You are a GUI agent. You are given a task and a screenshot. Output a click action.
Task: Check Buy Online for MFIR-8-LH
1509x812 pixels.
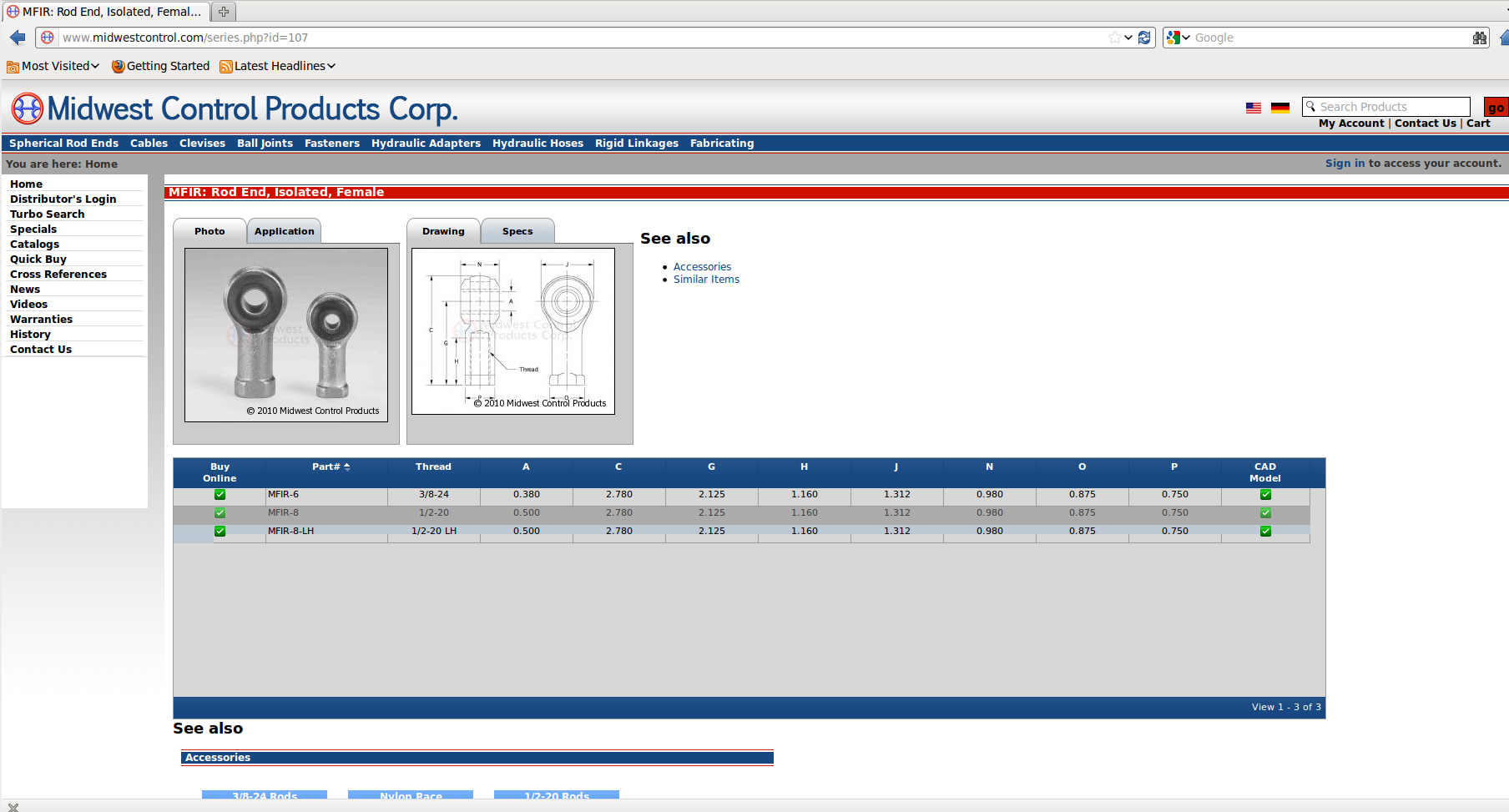tap(220, 532)
